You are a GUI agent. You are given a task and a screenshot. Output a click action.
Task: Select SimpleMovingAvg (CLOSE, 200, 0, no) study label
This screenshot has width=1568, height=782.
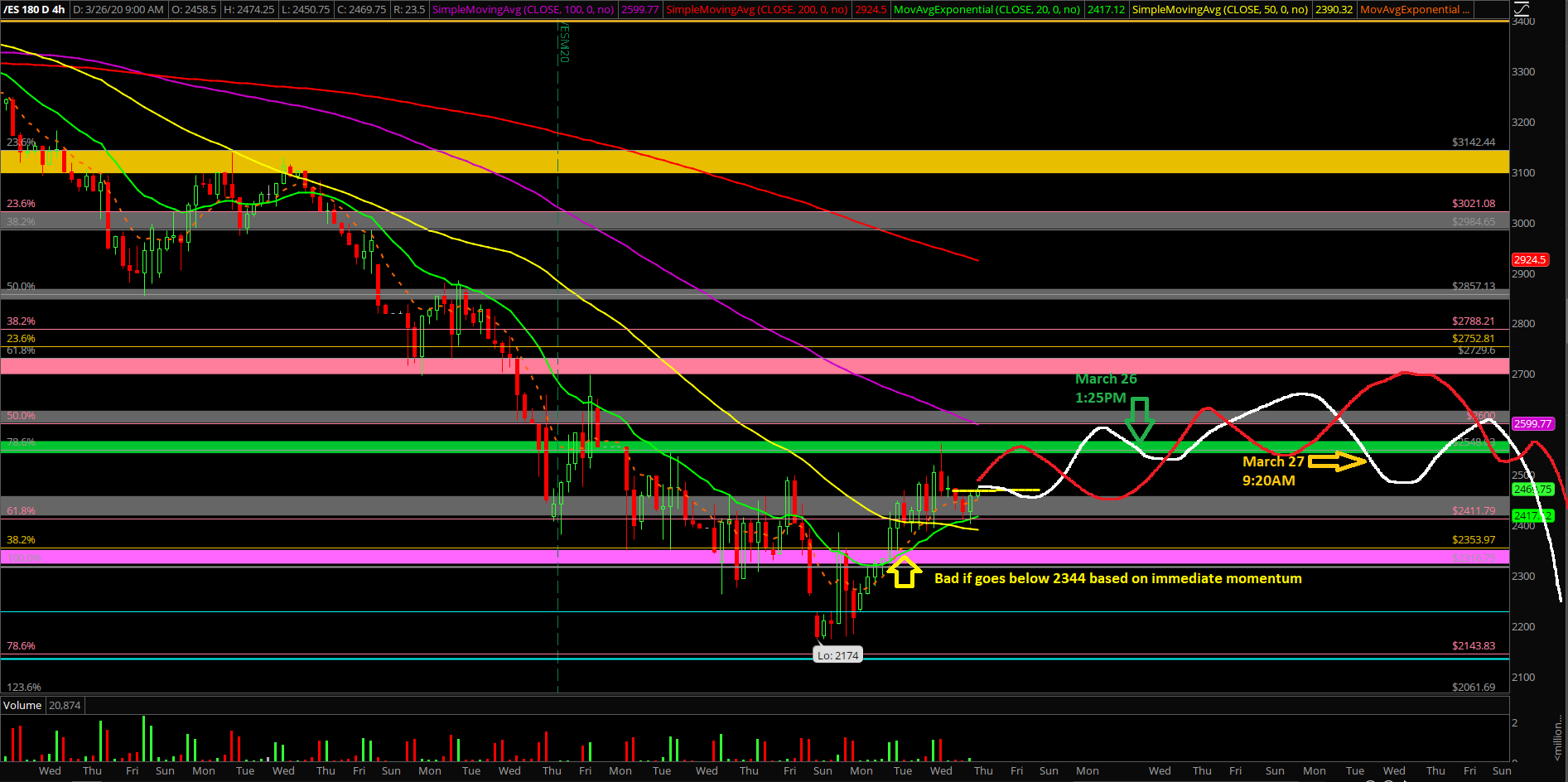coord(757,9)
